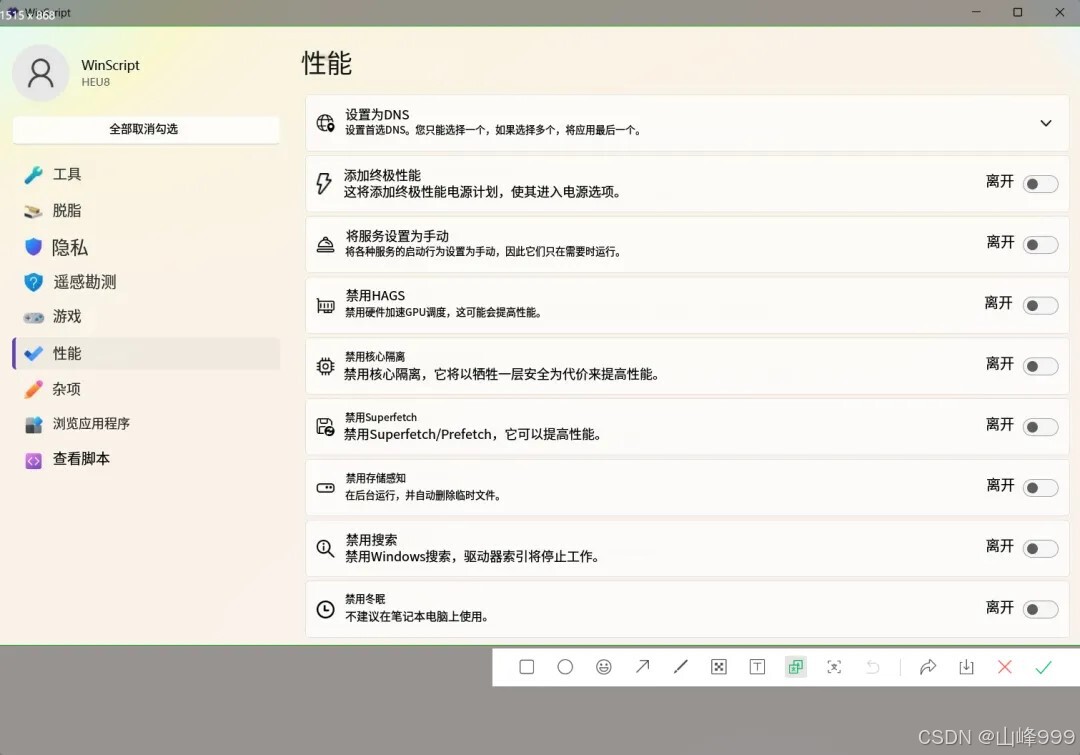This screenshot has height=755, width=1080.
Task: Select 遥感勘测 in the sidebar
Action: pos(146,282)
